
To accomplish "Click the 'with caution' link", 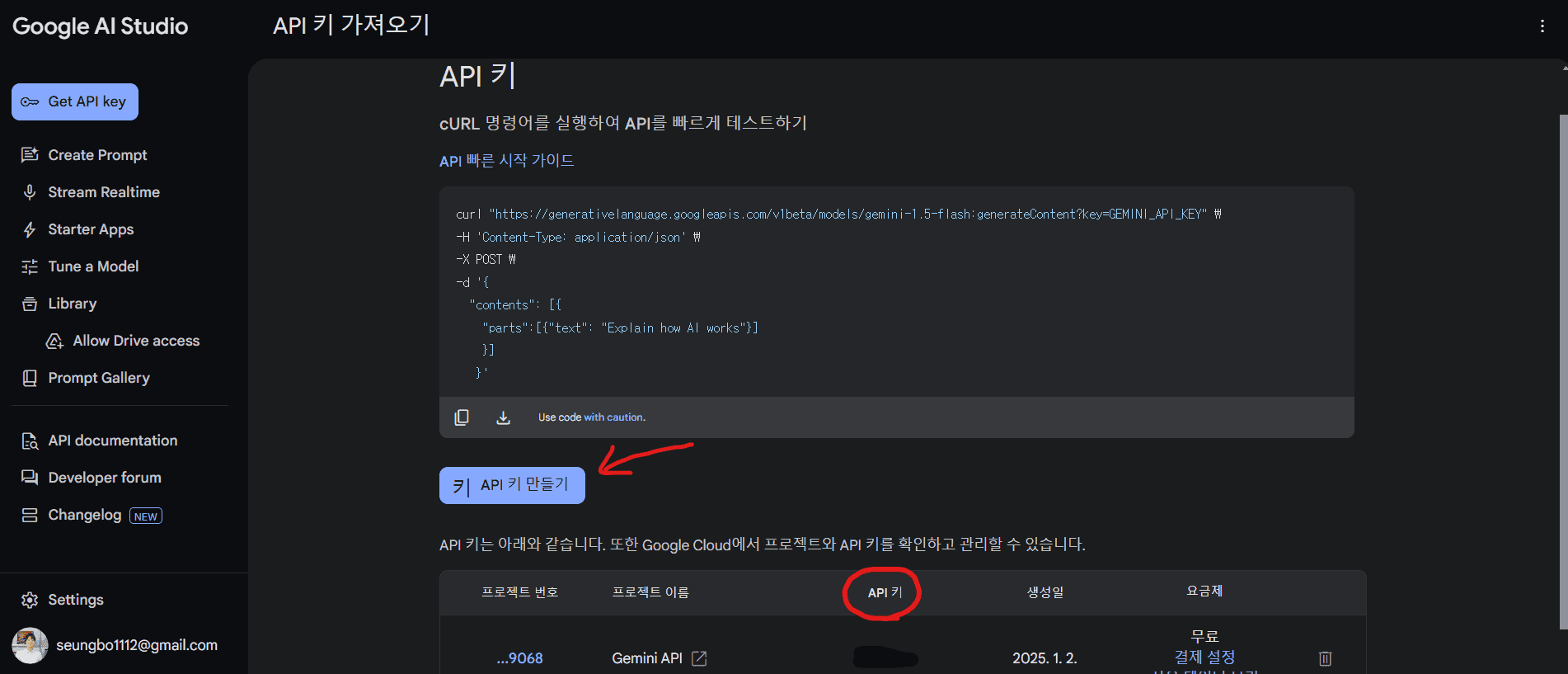I will click(x=613, y=417).
